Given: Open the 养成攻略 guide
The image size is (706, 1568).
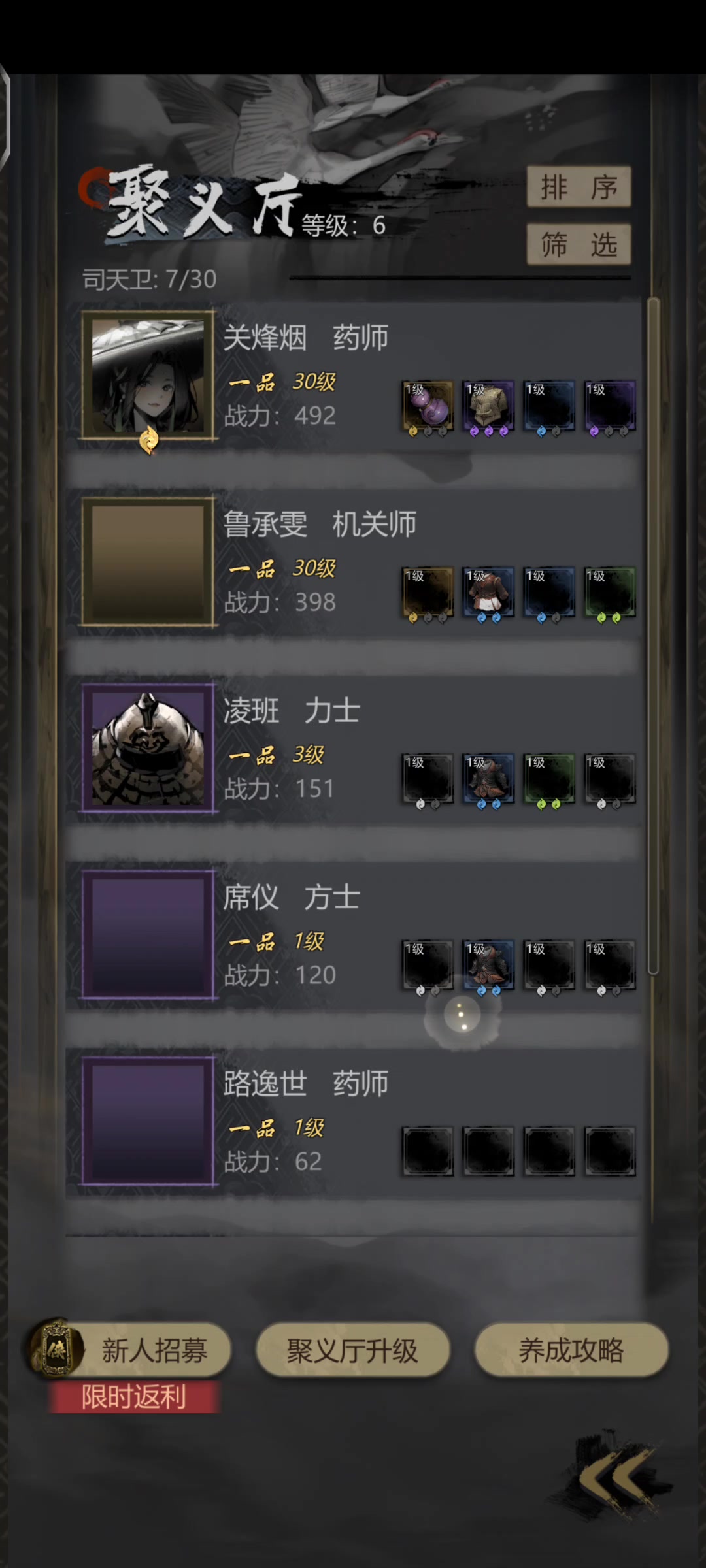Looking at the screenshot, I should pos(571,1350).
